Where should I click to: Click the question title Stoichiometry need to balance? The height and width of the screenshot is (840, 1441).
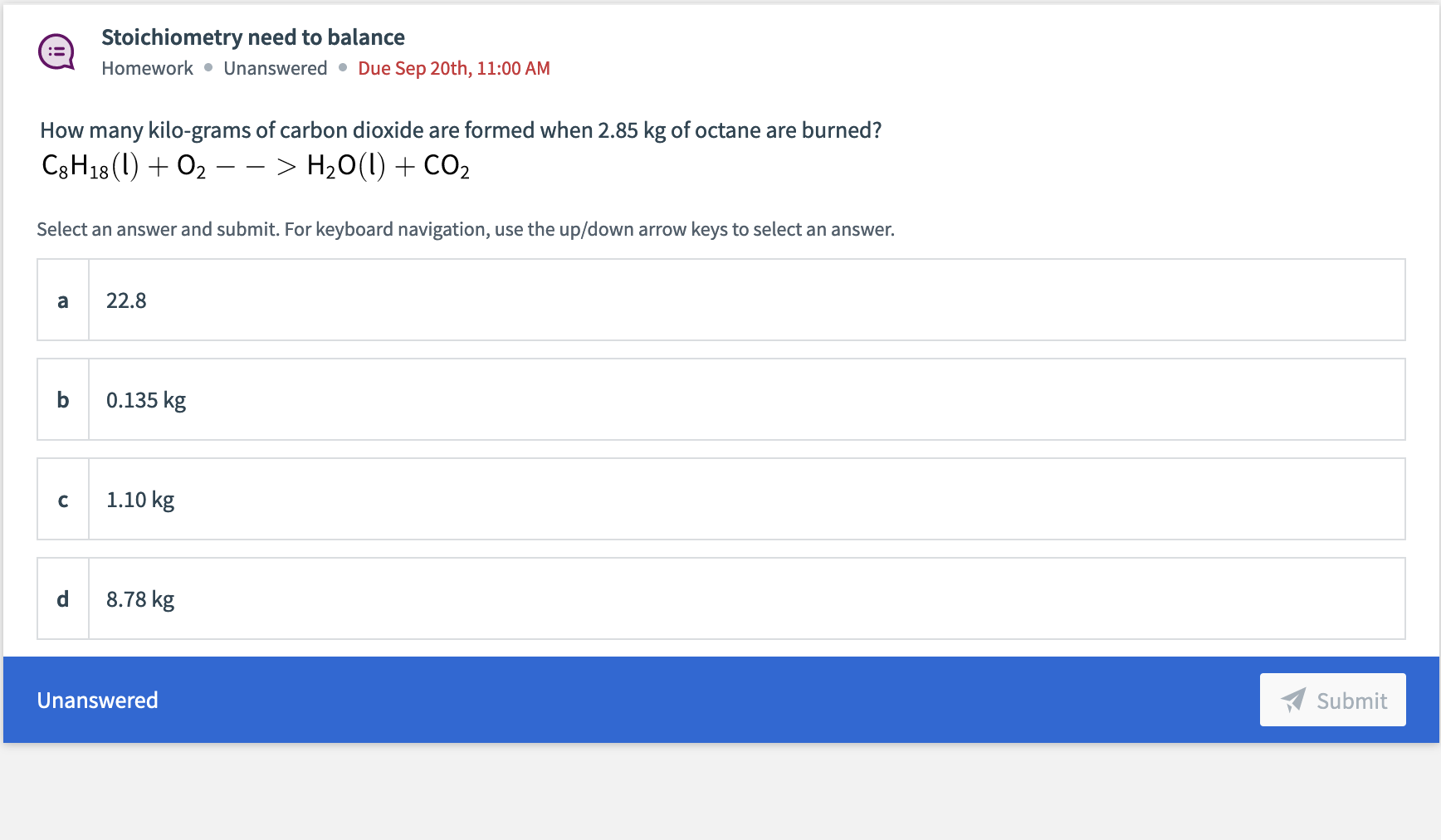(x=253, y=37)
